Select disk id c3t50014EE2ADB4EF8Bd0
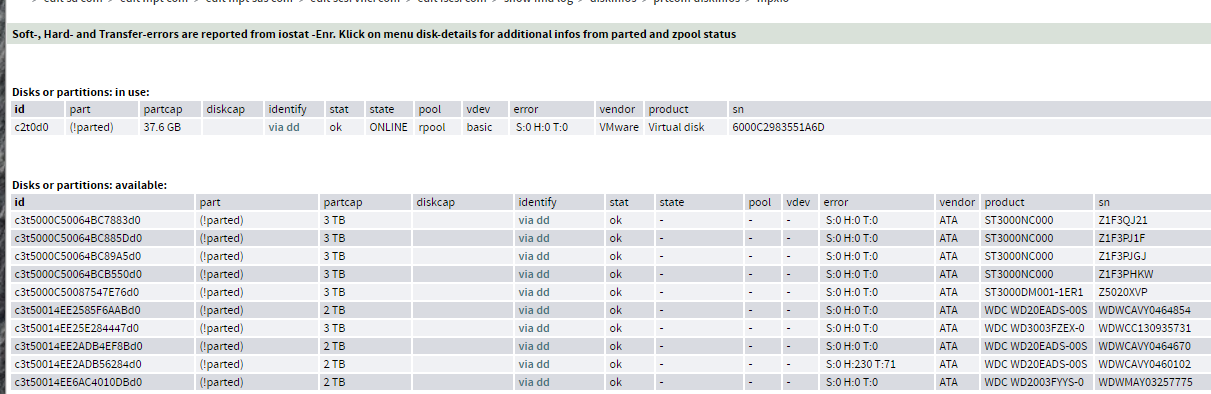Image resolution: width=1211 pixels, height=394 pixels. (x=77, y=346)
